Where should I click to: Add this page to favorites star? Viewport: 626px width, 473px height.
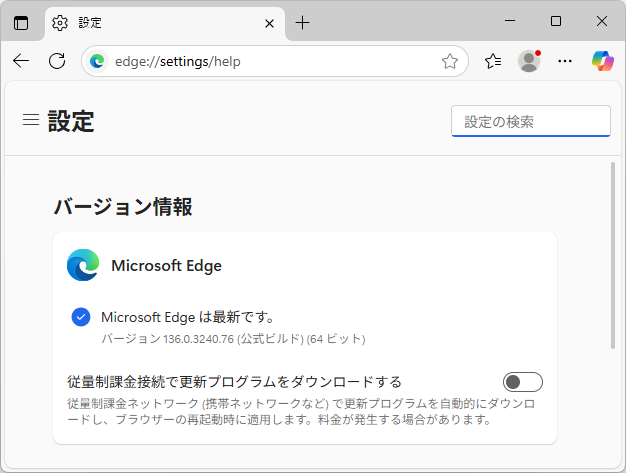coord(450,61)
